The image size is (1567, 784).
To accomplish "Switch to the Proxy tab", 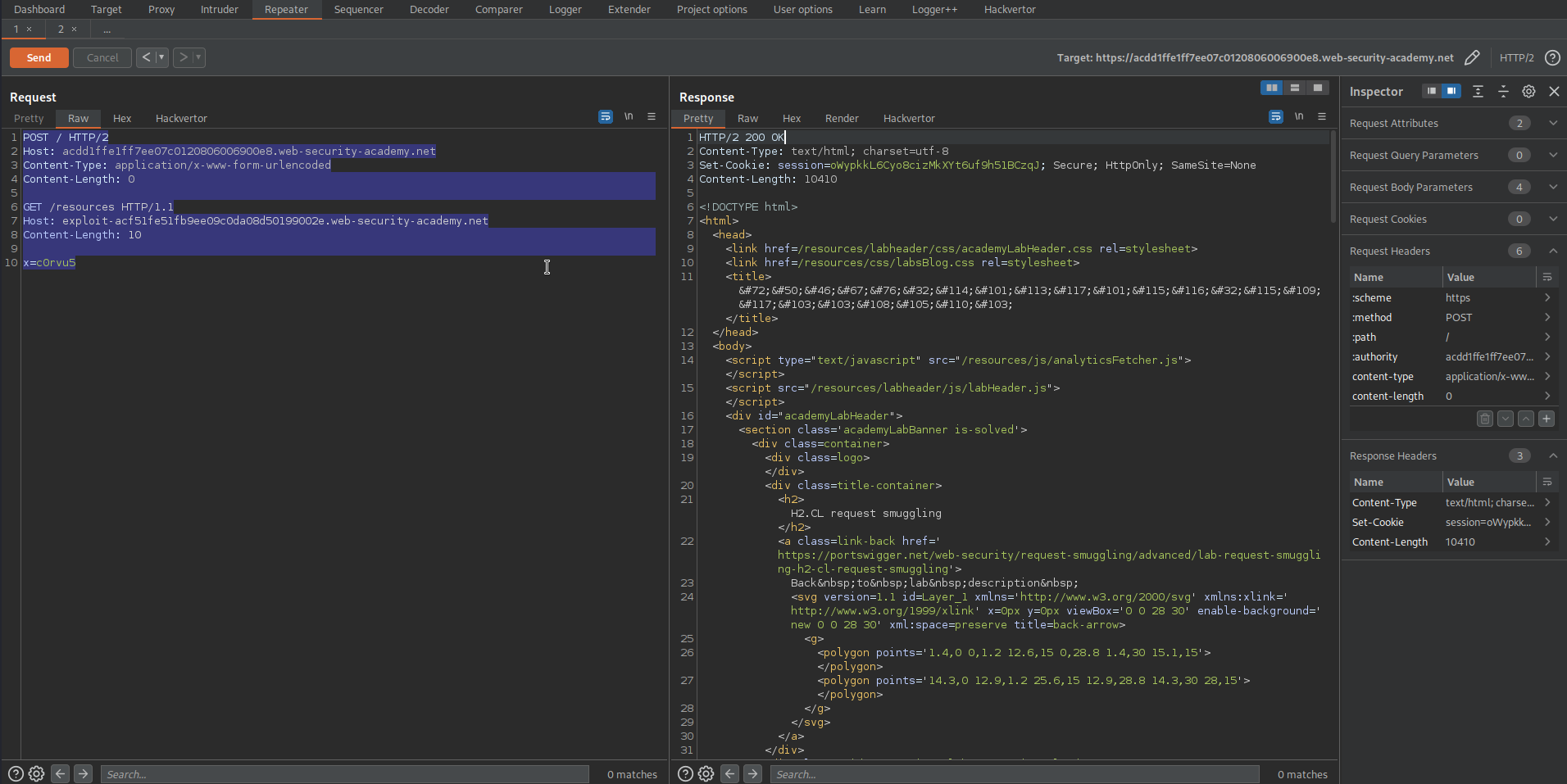I will point(161,9).
